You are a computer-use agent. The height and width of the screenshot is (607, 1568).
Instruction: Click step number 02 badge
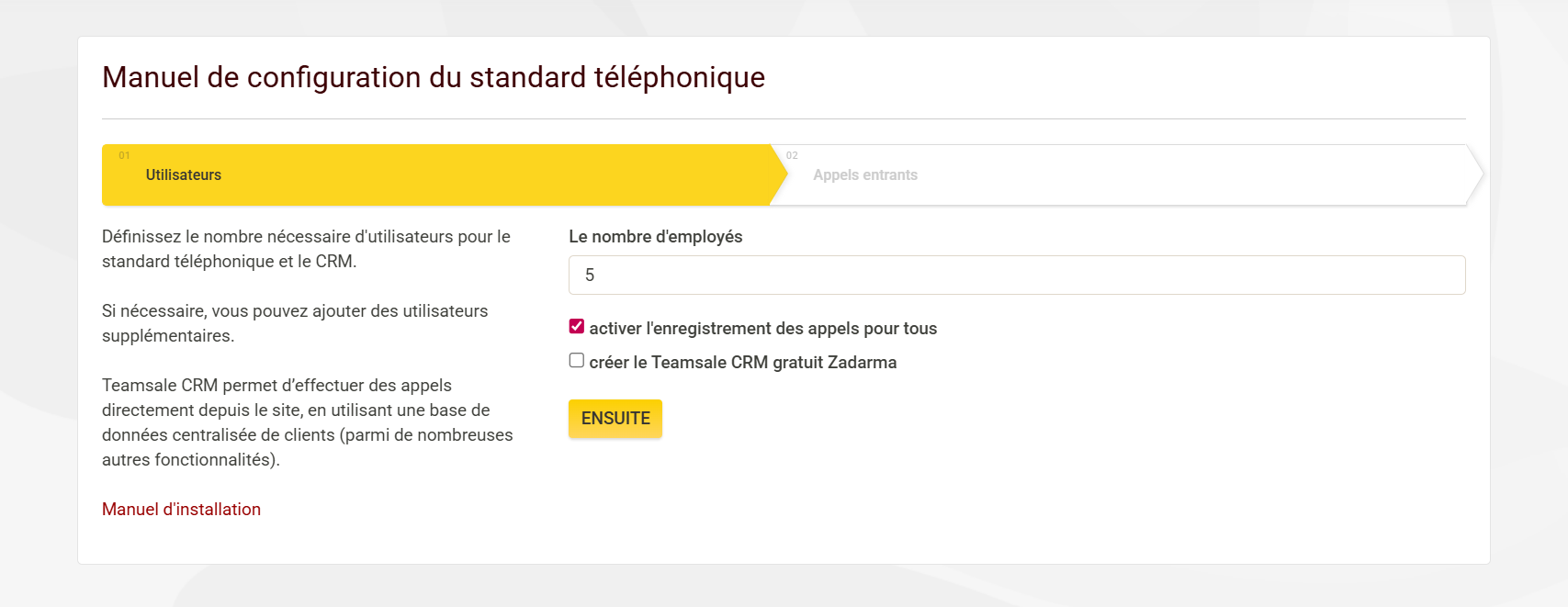pos(792,156)
